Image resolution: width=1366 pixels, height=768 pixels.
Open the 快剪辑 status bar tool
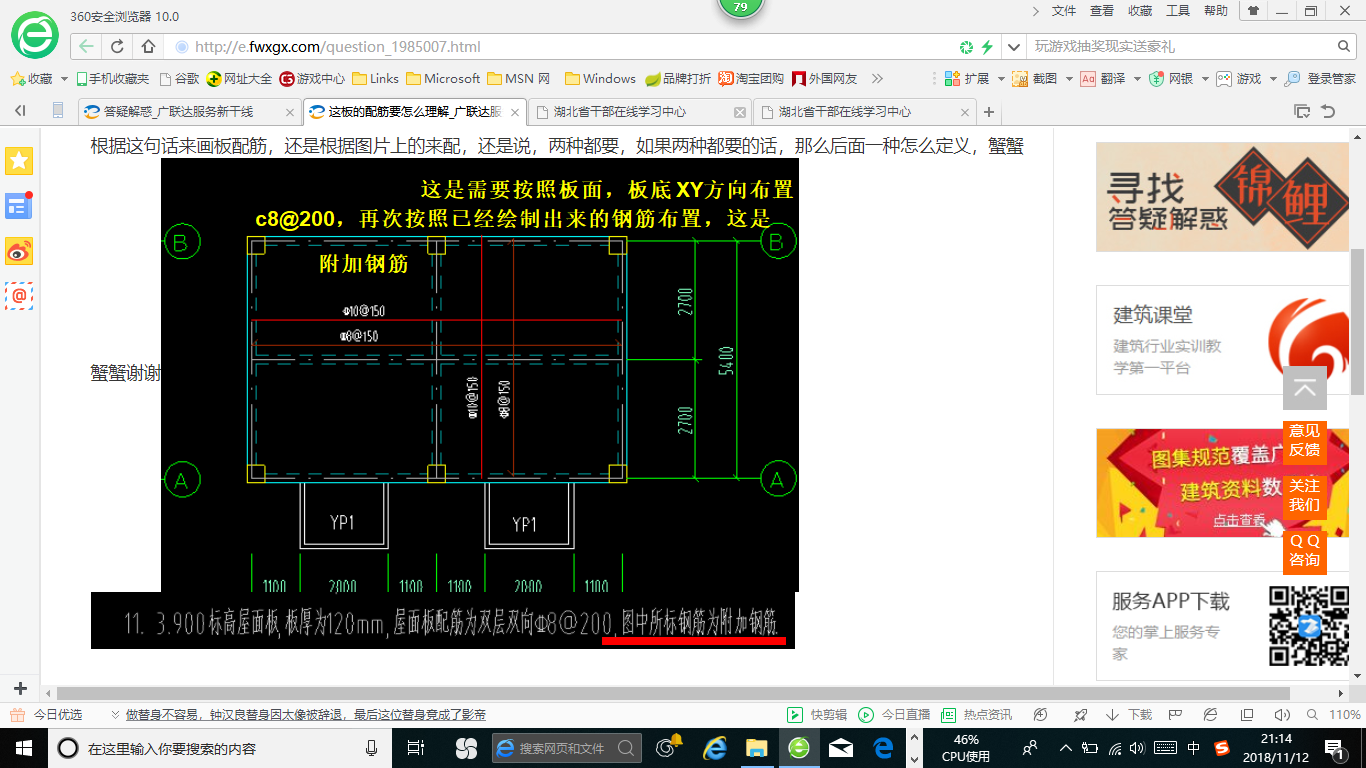pos(817,715)
